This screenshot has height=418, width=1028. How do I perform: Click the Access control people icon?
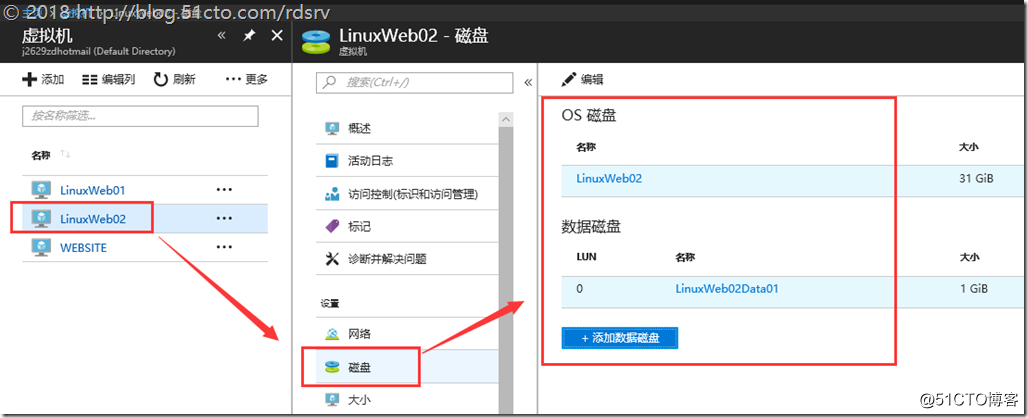333,194
